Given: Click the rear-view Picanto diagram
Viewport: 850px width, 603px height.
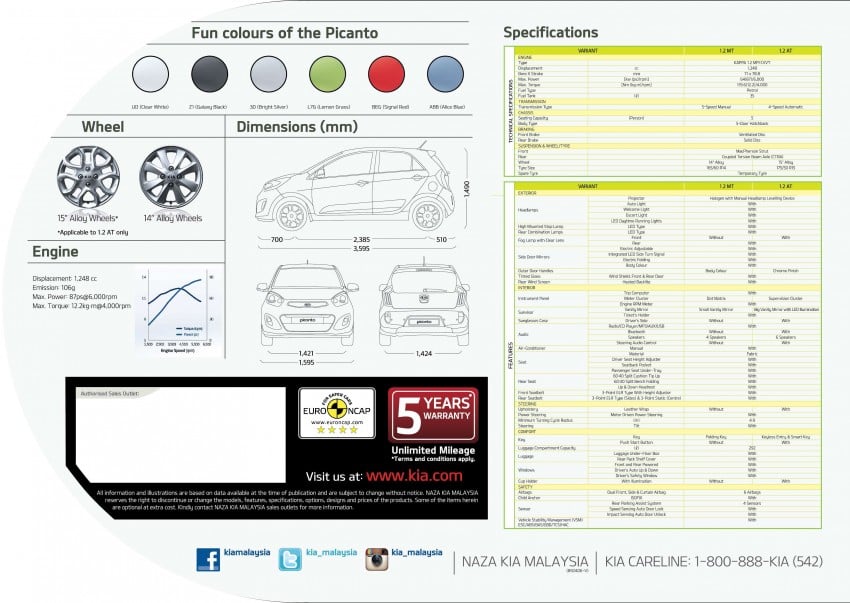Looking at the screenshot, I should pyautogui.click(x=424, y=305).
